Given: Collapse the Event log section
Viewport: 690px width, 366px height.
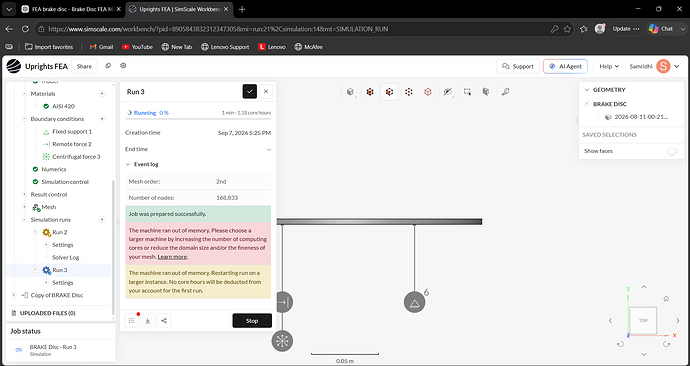Looking at the screenshot, I should pos(128,165).
